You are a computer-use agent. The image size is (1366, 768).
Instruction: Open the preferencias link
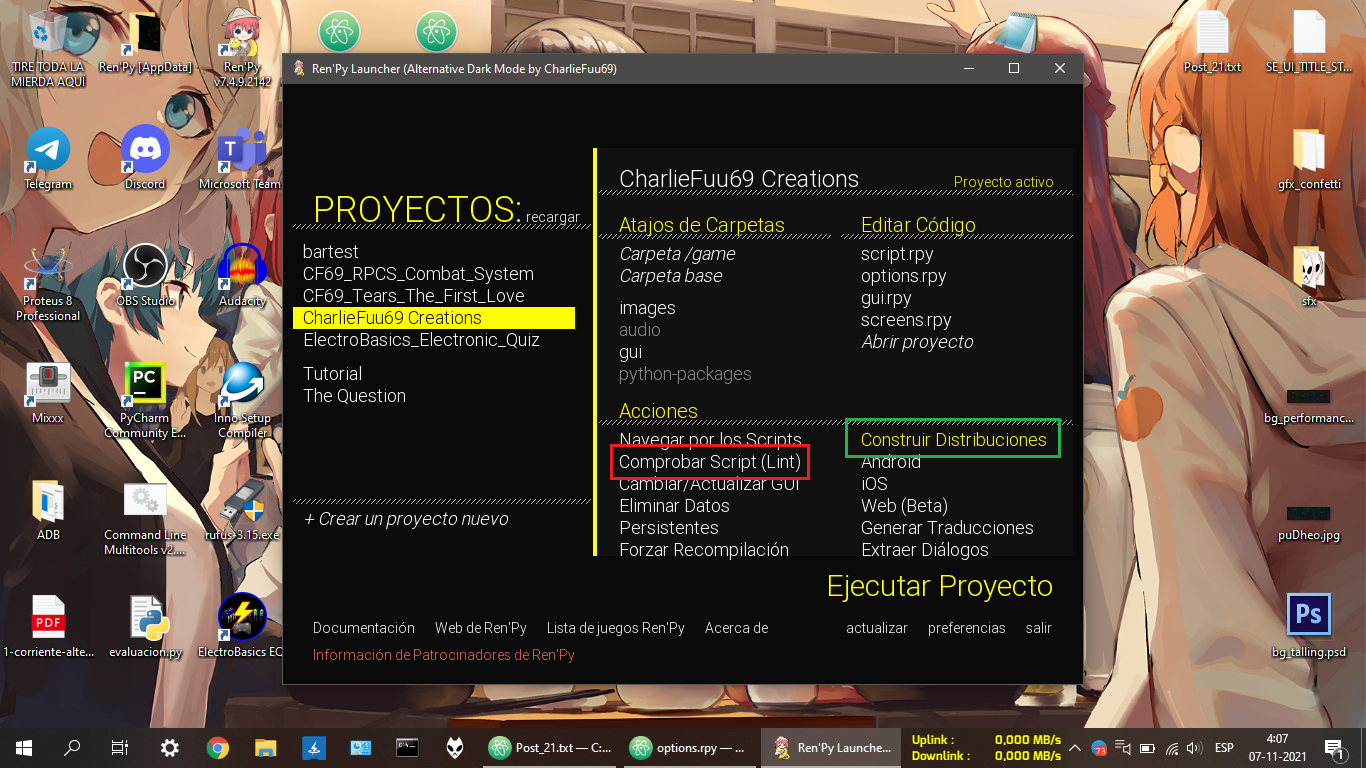(x=966, y=628)
